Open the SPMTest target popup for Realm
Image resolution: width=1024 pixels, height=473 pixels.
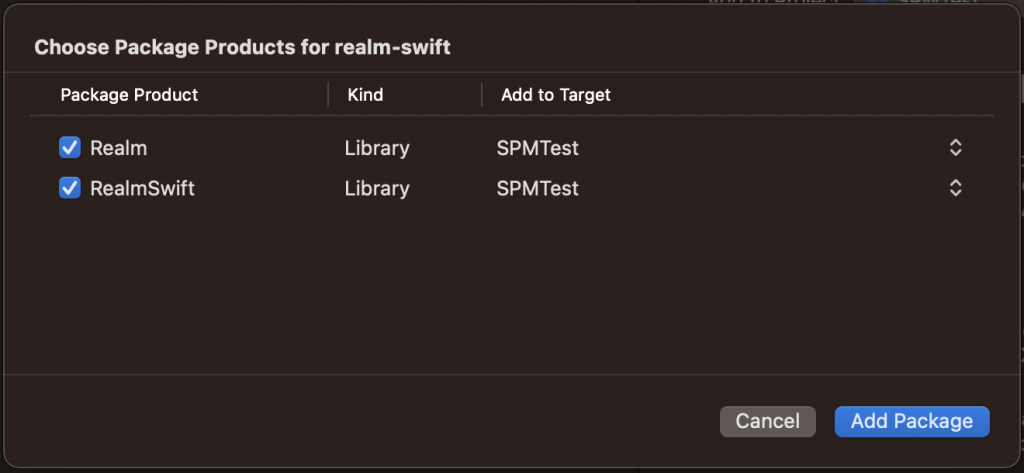click(x=538, y=148)
